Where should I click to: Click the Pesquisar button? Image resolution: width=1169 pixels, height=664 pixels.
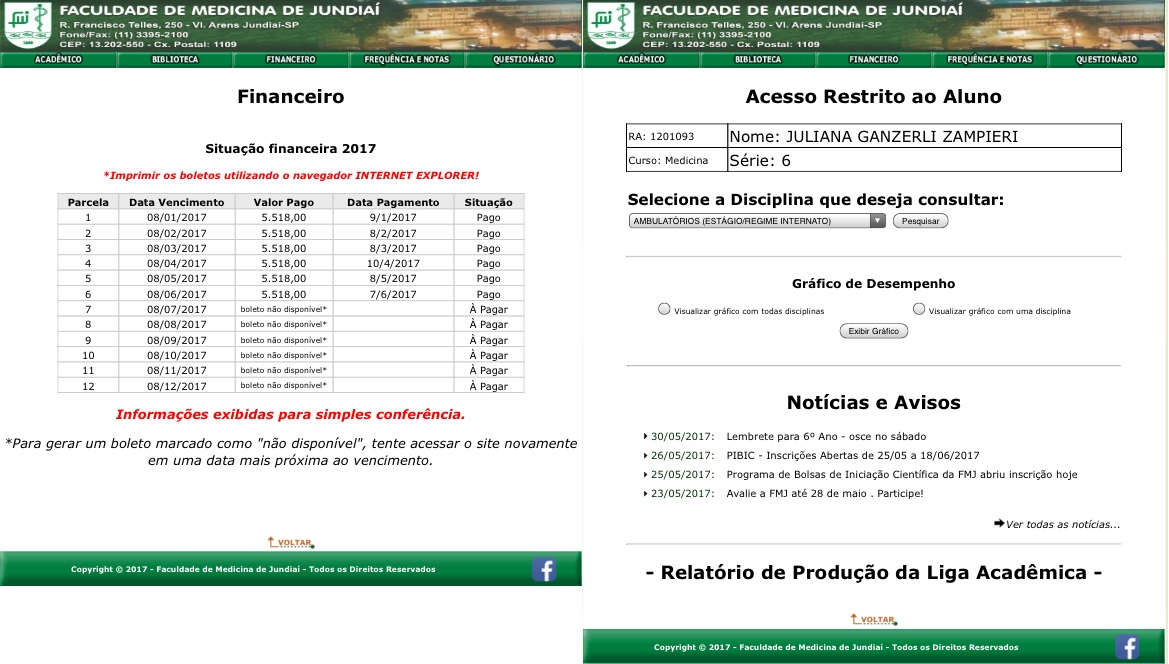[x=920, y=221]
